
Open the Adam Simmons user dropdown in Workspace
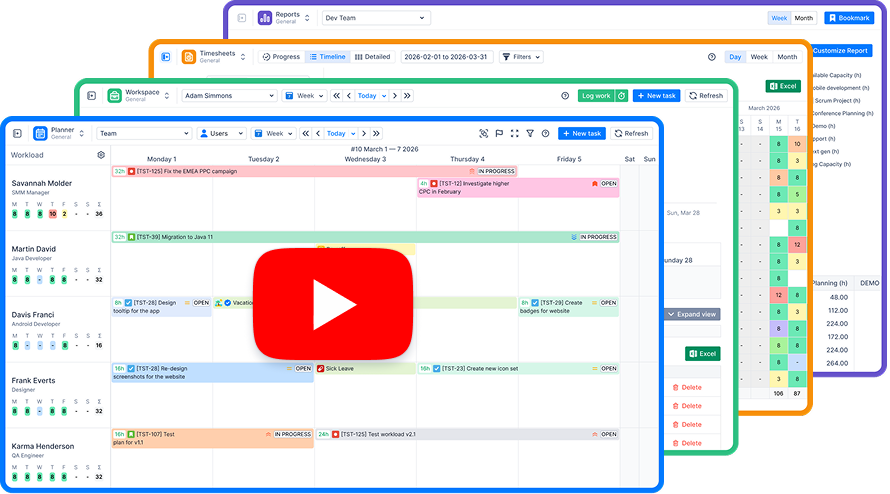[229, 96]
